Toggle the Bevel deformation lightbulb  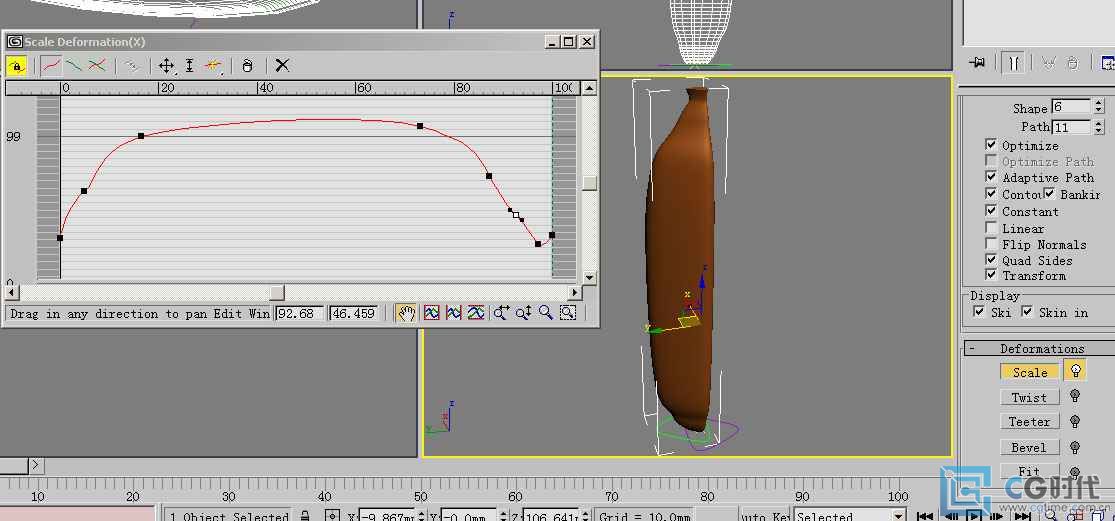pos(1075,446)
